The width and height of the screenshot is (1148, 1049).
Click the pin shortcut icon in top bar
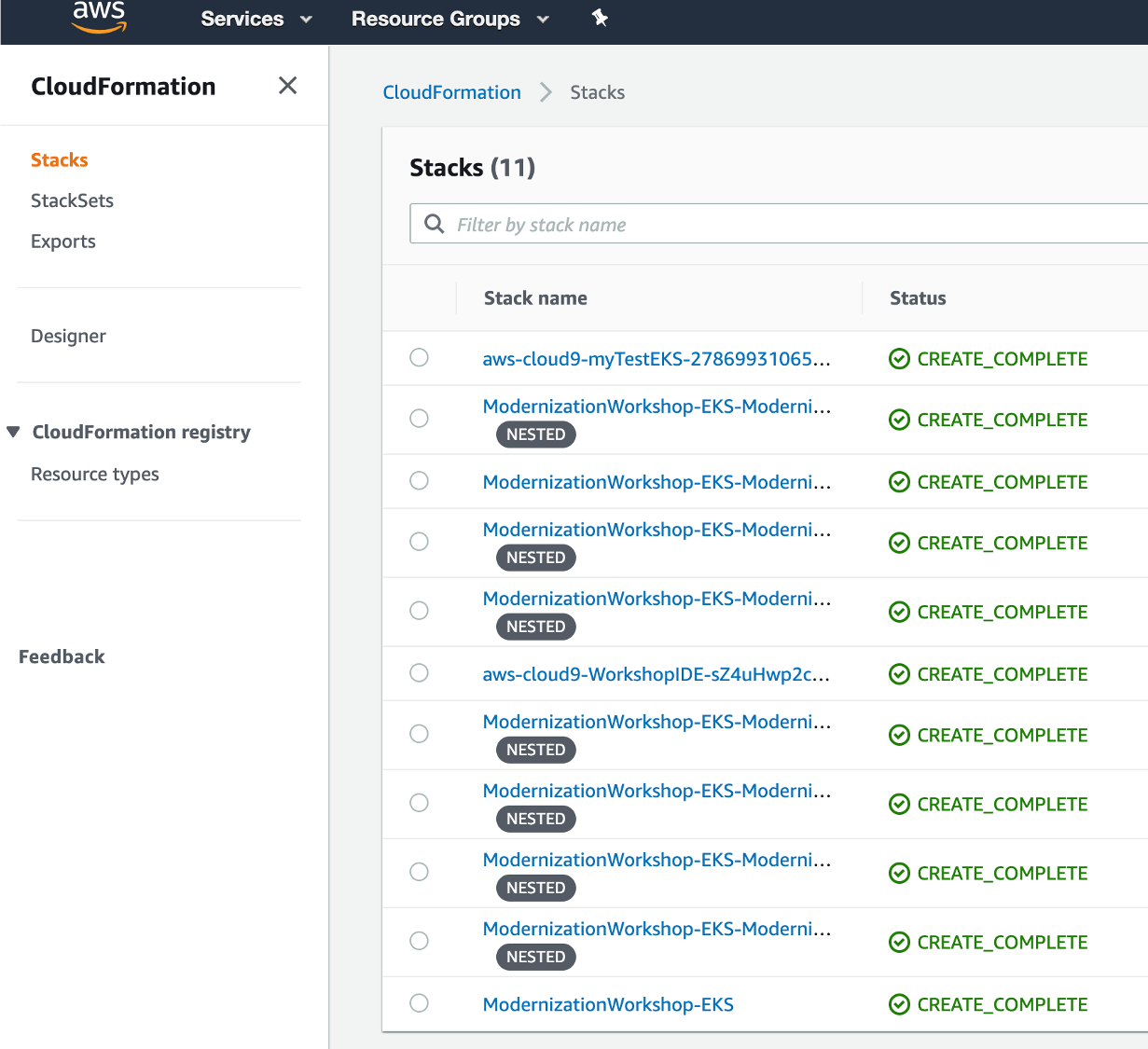coord(600,18)
